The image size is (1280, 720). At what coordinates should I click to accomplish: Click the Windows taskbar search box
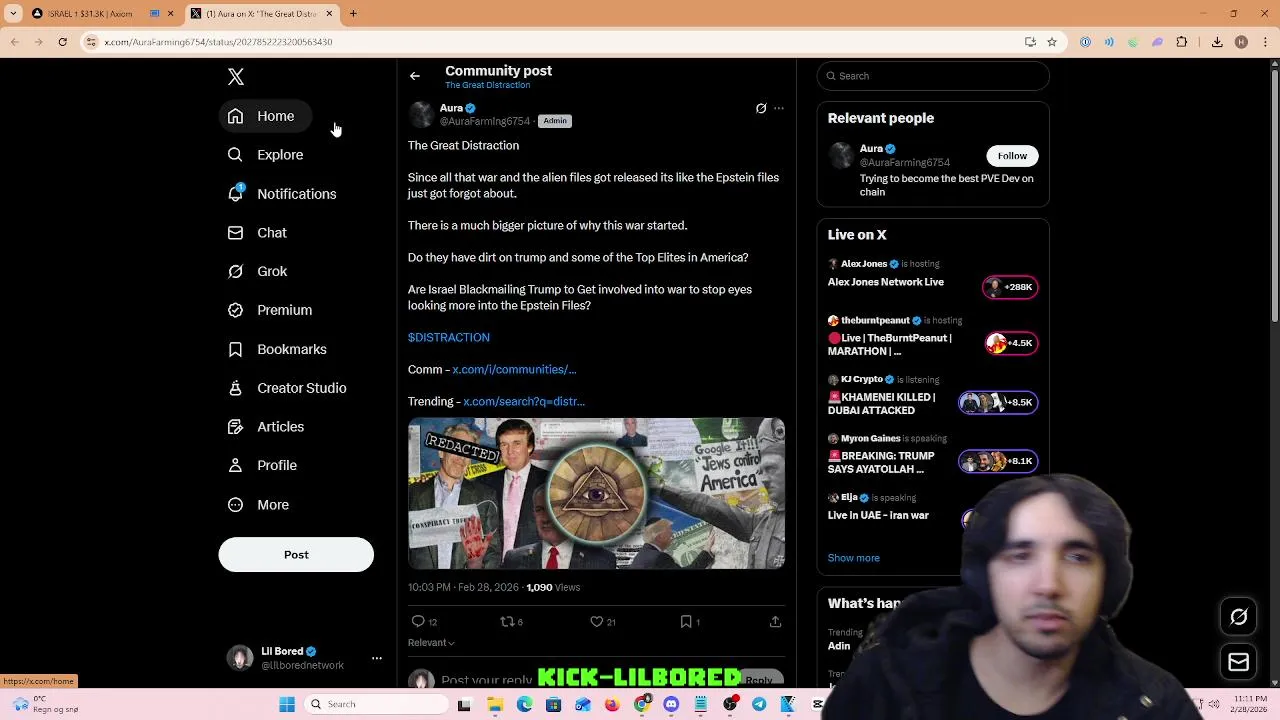(x=375, y=705)
